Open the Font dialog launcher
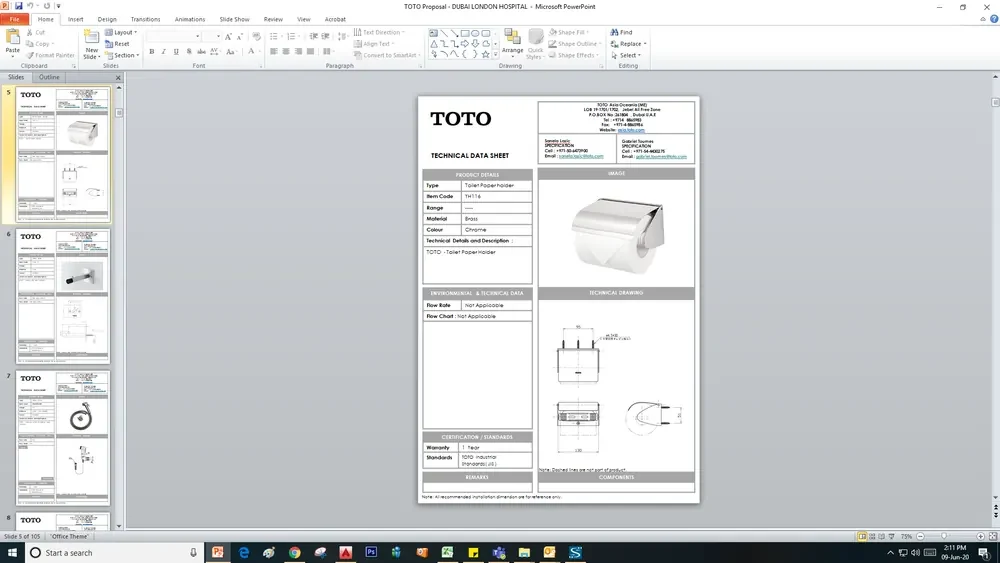This screenshot has height=563, width=1000. [261, 66]
